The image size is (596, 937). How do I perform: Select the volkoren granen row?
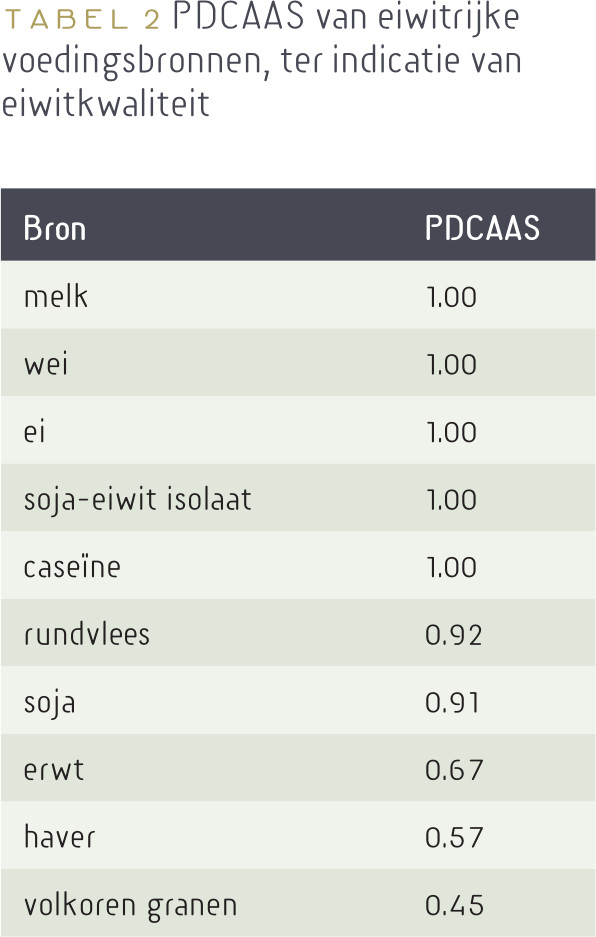click(x=298, y=903)
